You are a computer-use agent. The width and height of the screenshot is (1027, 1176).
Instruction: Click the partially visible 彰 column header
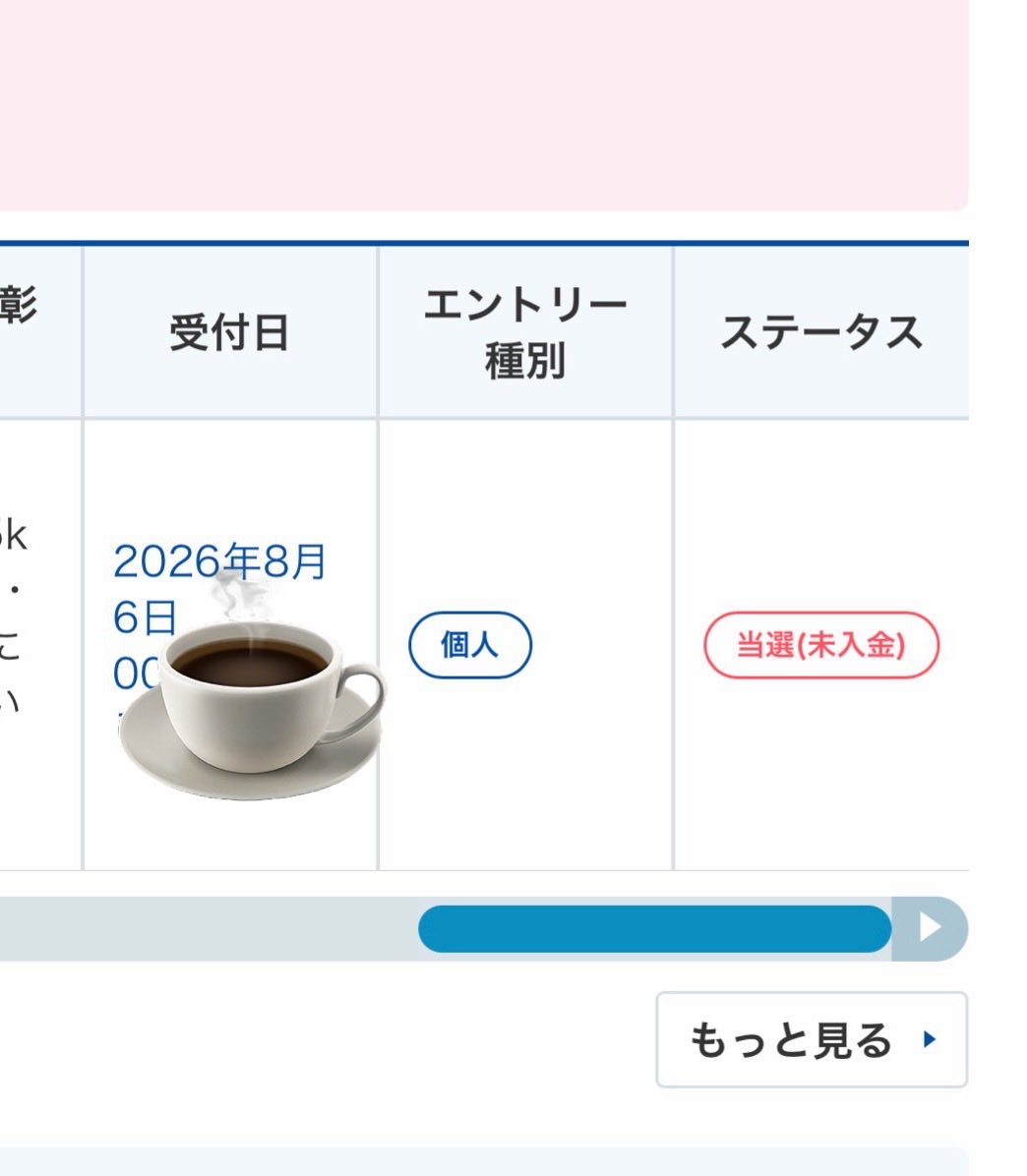21,305
